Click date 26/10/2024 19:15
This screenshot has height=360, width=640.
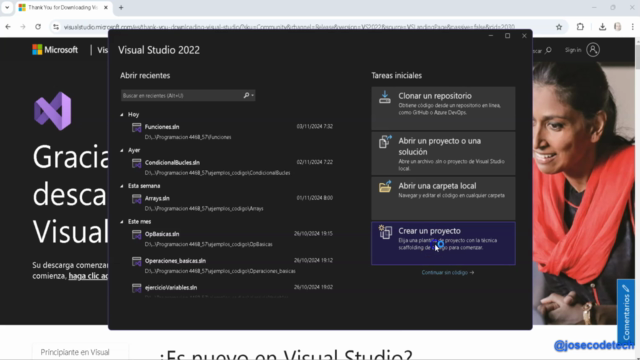tap(313, 234)
